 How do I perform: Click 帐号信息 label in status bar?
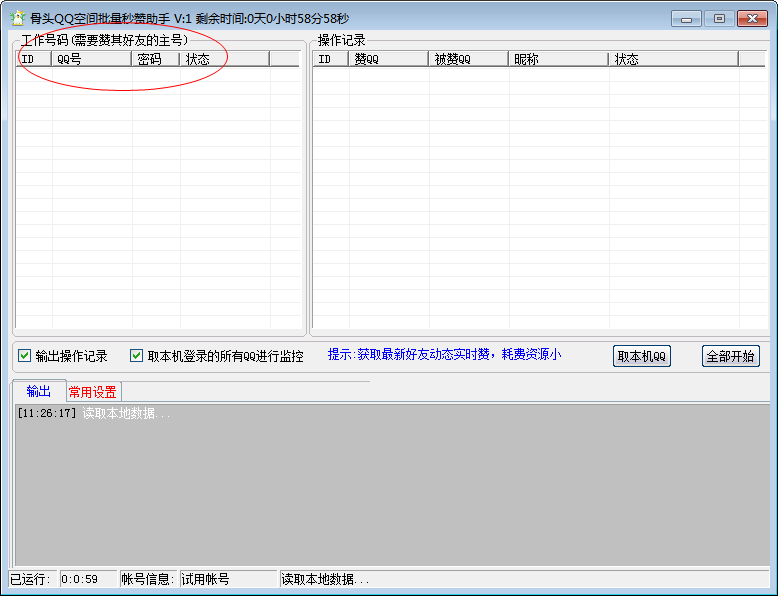(148, 579)
